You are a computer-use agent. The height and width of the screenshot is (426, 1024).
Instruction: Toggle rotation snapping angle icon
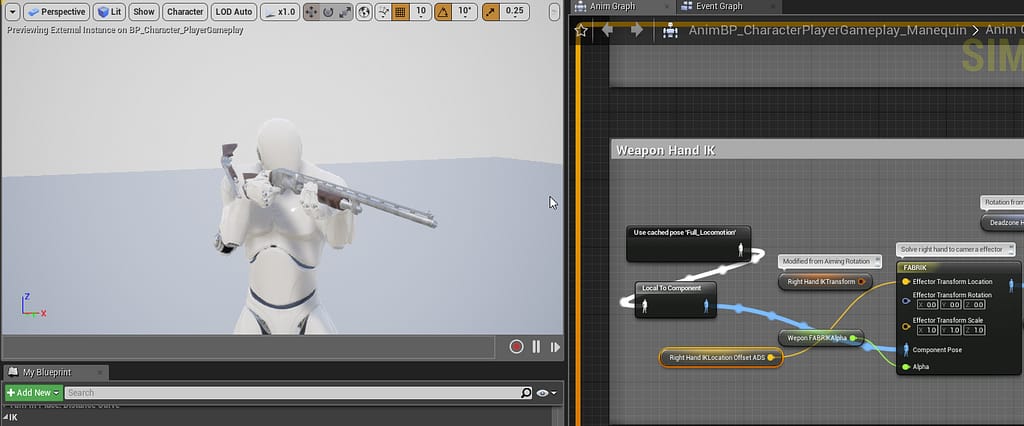pyautogui.click(x=443, y=12)
